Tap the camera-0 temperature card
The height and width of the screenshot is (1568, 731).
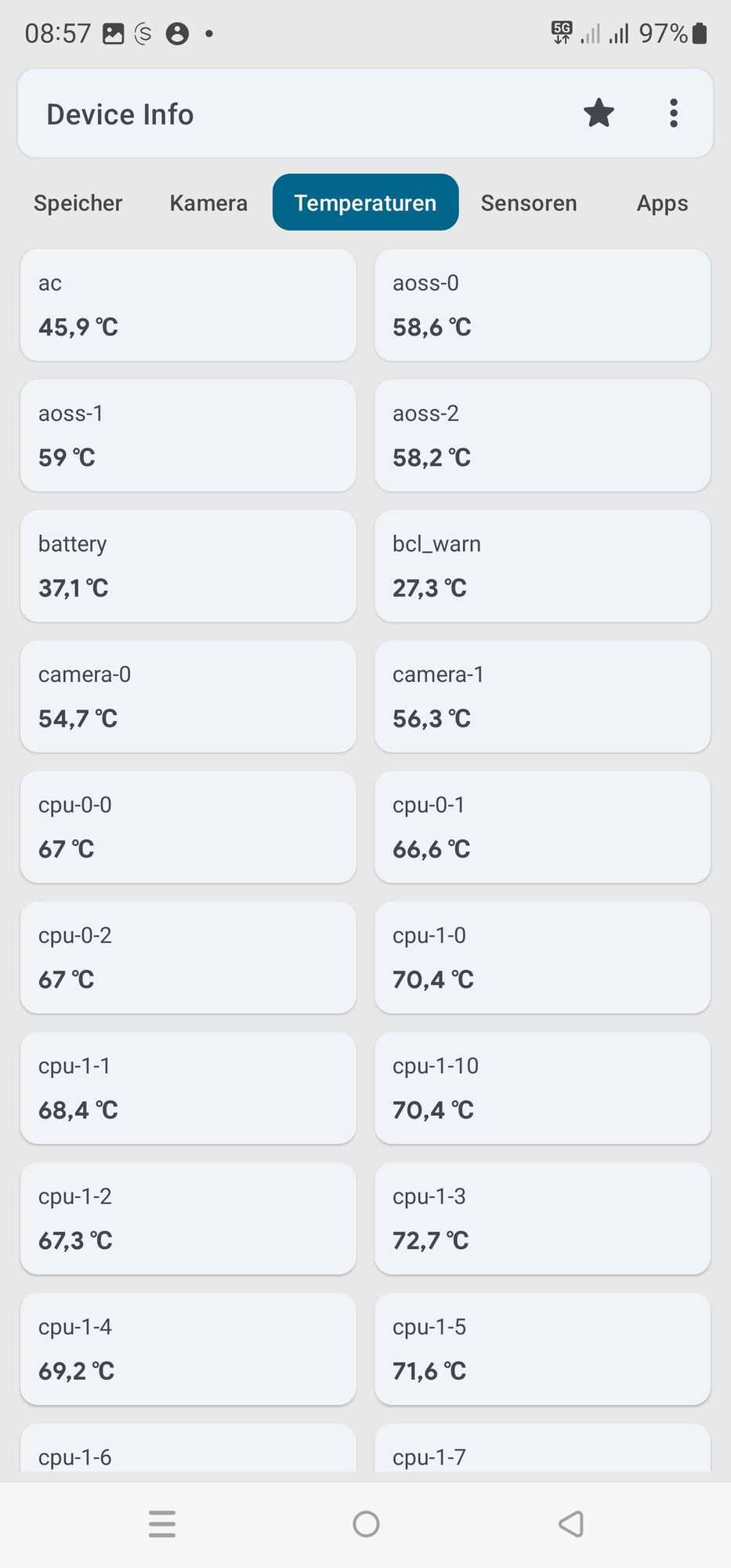pyautogui.click(x=188, y=696)
